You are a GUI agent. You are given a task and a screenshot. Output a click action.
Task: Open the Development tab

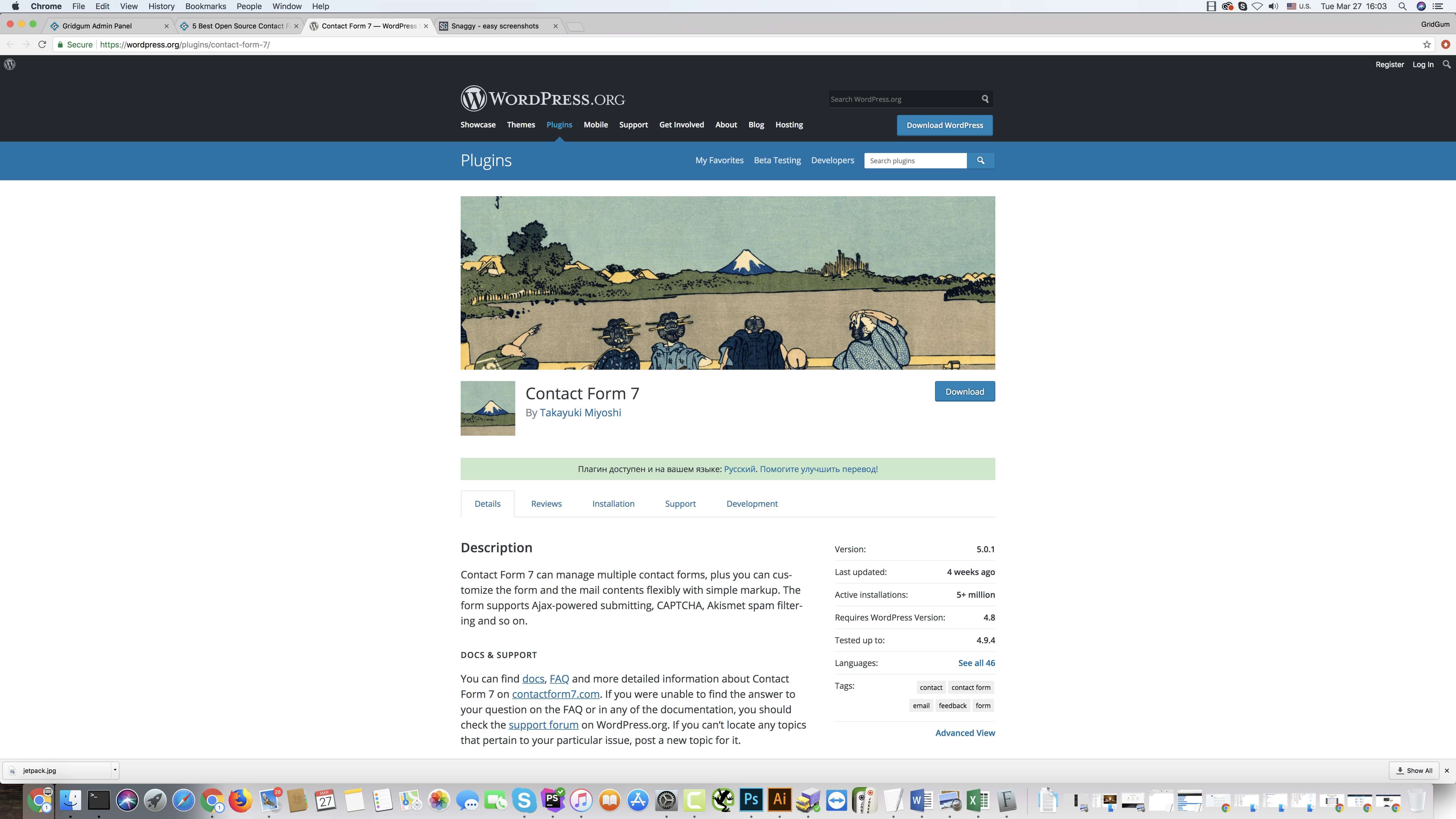tap(752, 504)
